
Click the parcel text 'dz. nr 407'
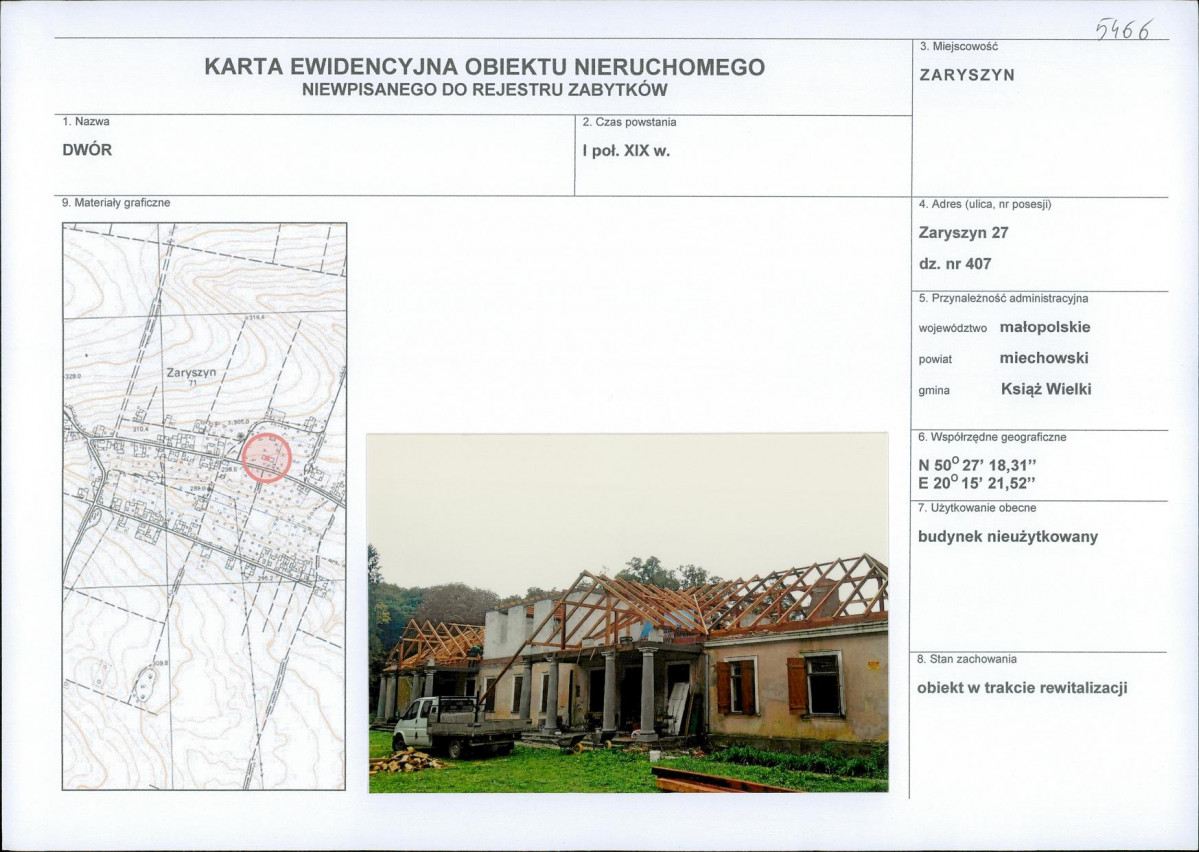click(x=955, y=264)
